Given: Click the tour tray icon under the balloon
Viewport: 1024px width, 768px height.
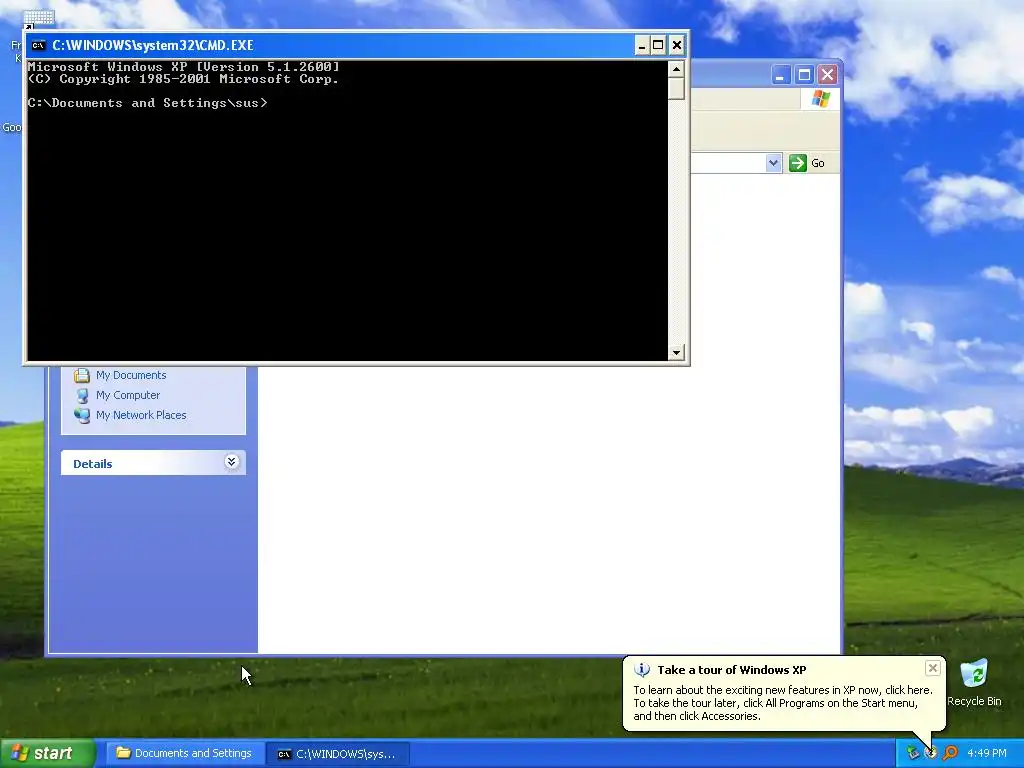Looking at the screenshot, I should pos(931,753).
